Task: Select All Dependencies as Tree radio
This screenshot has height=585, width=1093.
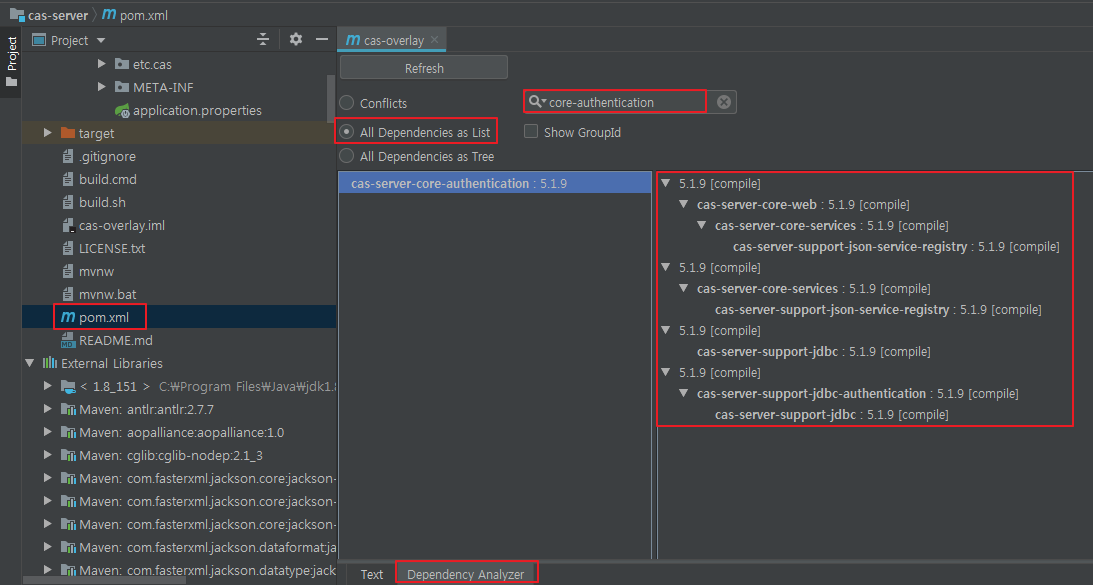Action: pos(346,156)
